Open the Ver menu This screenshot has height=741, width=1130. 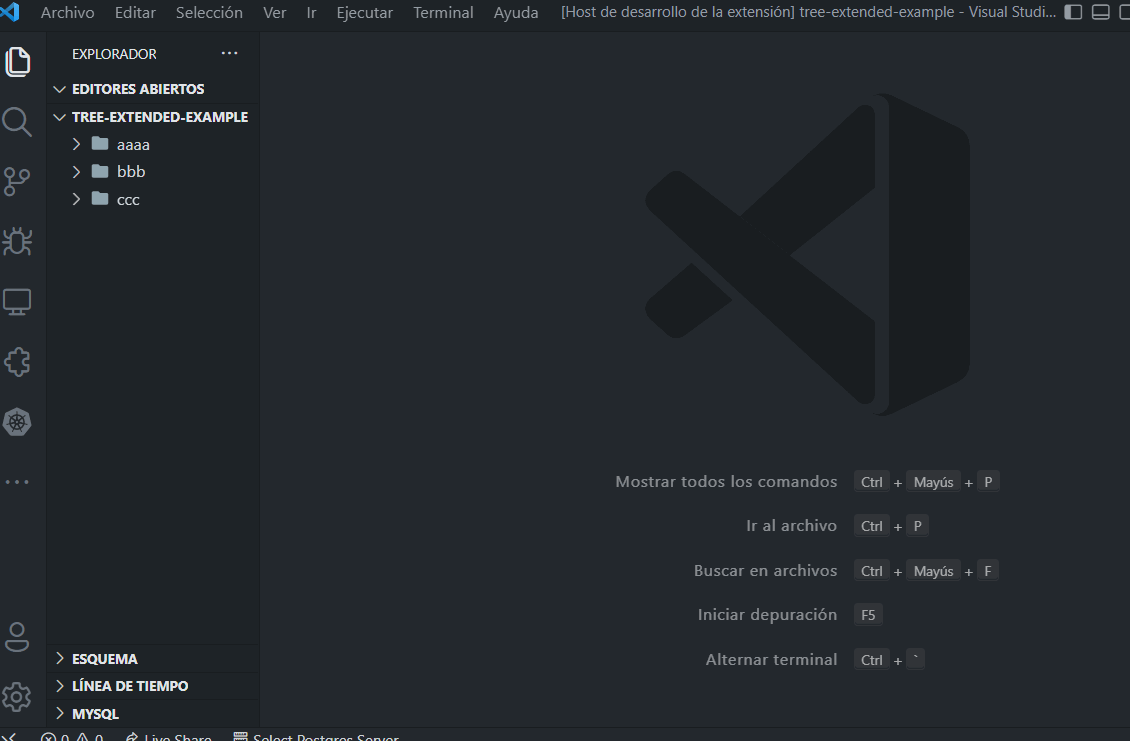point(275,12)
